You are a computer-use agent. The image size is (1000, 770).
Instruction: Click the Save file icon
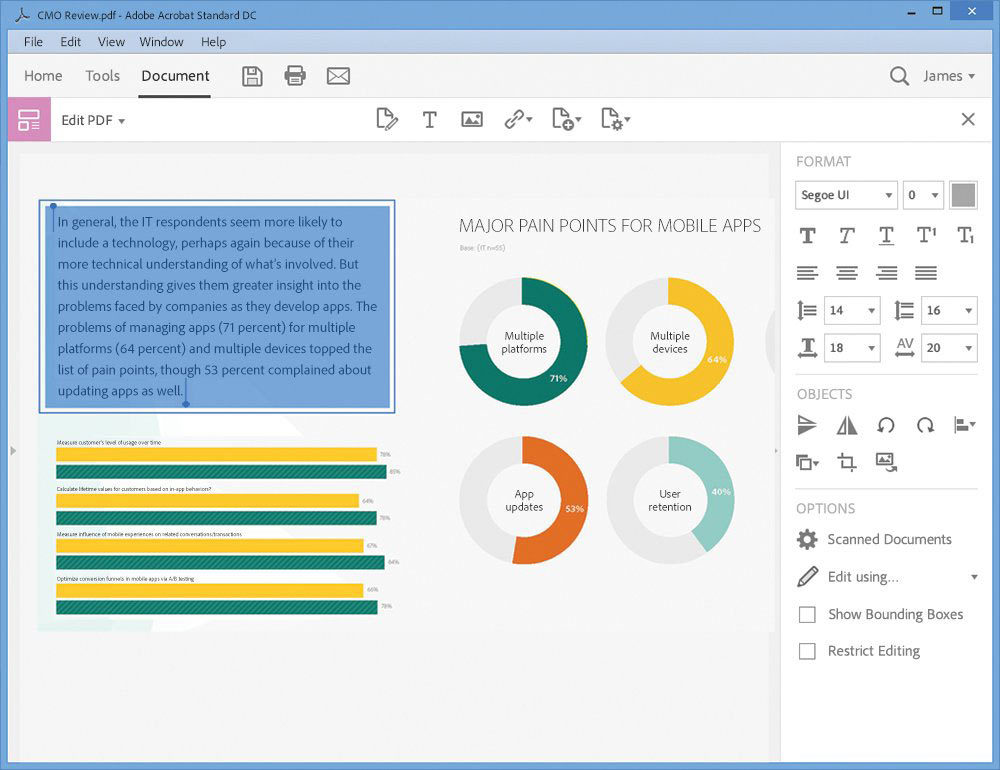click(253, 76)
